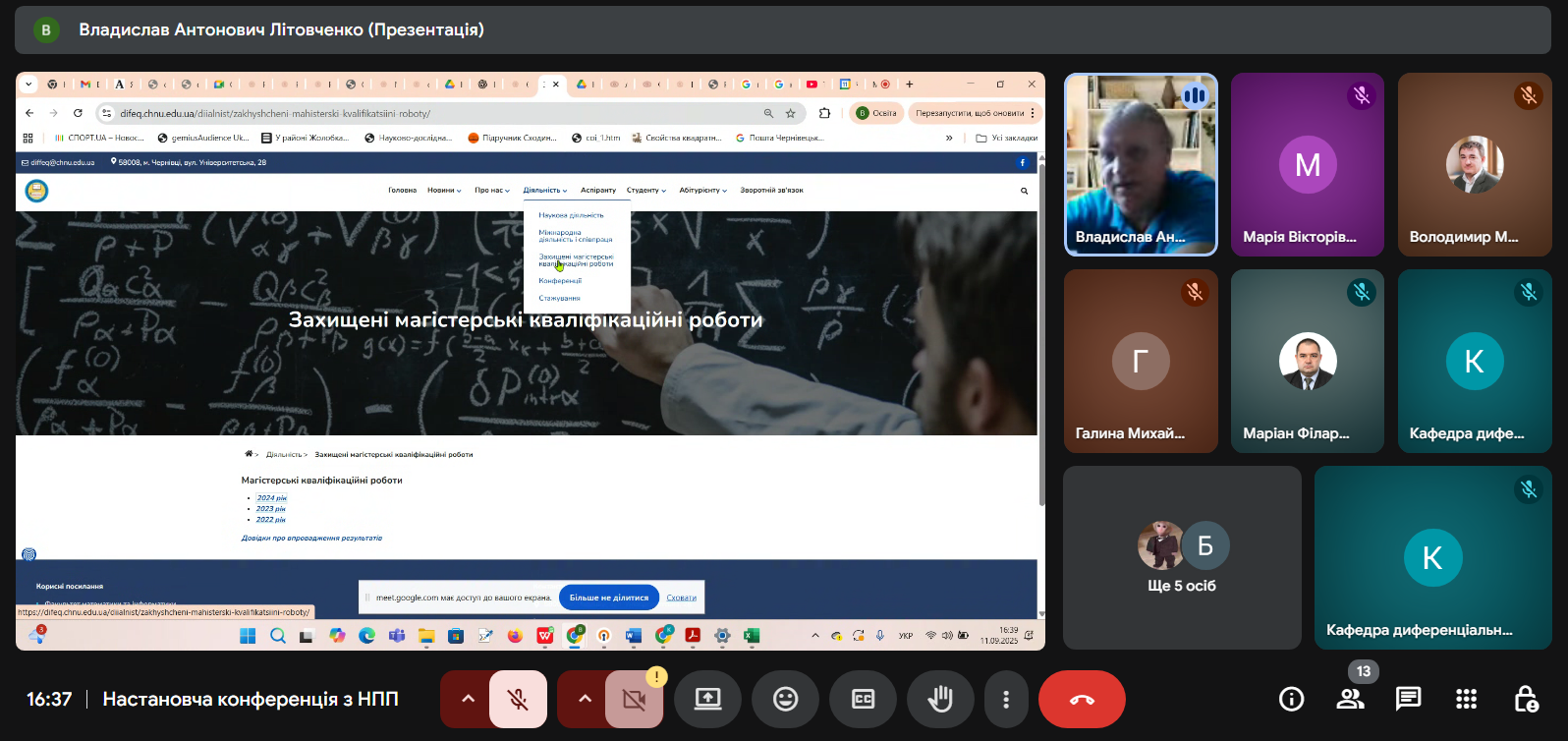Click Більше не ділитися stop sharing button

pyautogui.click(x=609, y=598)
